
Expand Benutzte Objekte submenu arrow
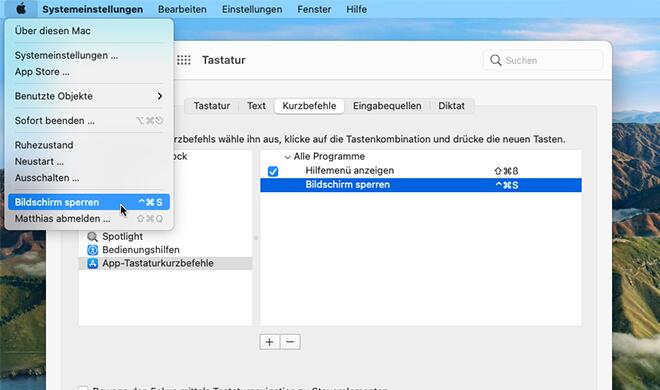coord(160,96)
